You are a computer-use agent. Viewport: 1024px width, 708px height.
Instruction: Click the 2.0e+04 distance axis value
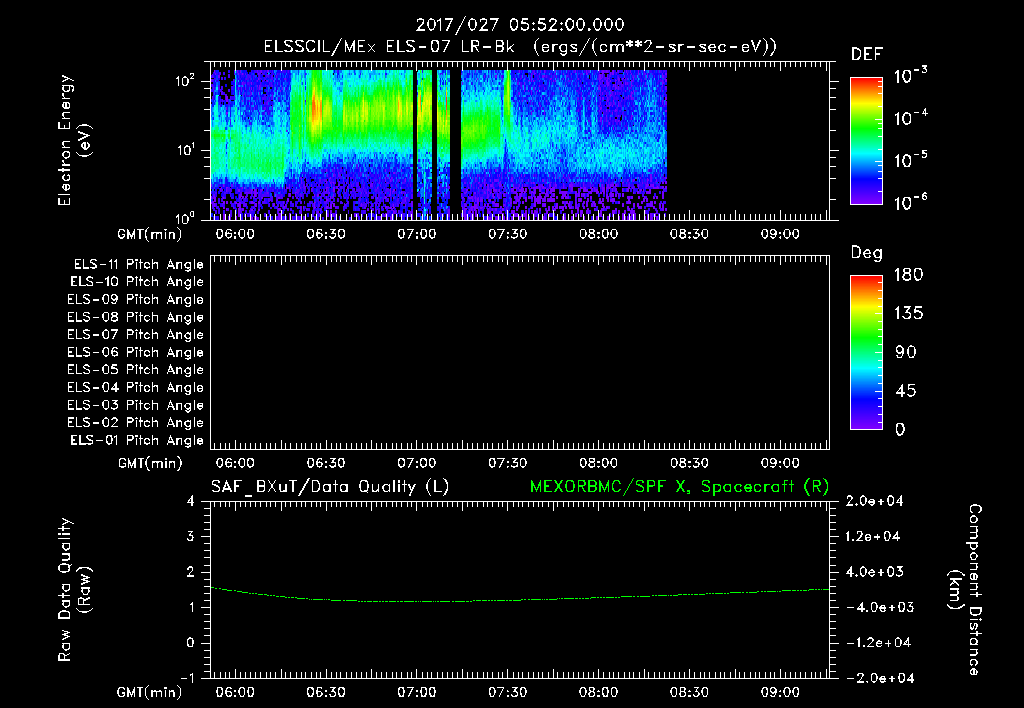tap(874, 501)
